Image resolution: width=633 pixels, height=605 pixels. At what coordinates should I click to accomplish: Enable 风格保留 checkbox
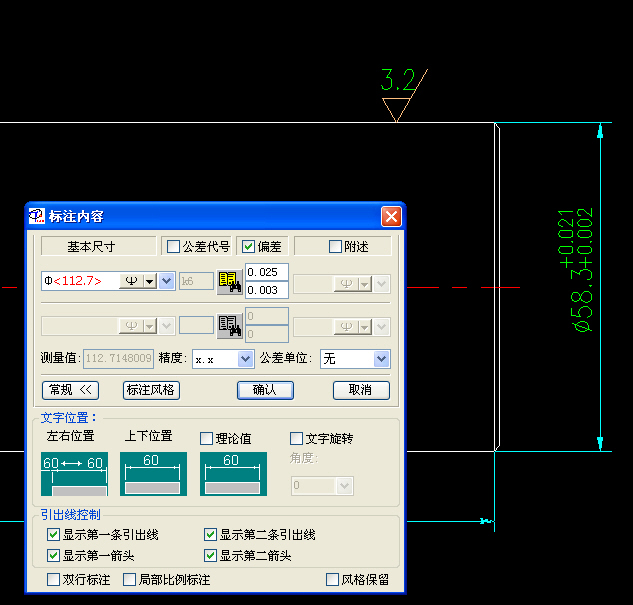coord(332,580)
